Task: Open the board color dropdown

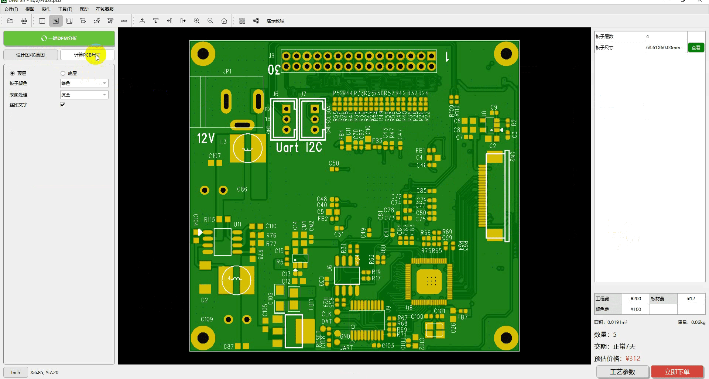Action: 84,83
